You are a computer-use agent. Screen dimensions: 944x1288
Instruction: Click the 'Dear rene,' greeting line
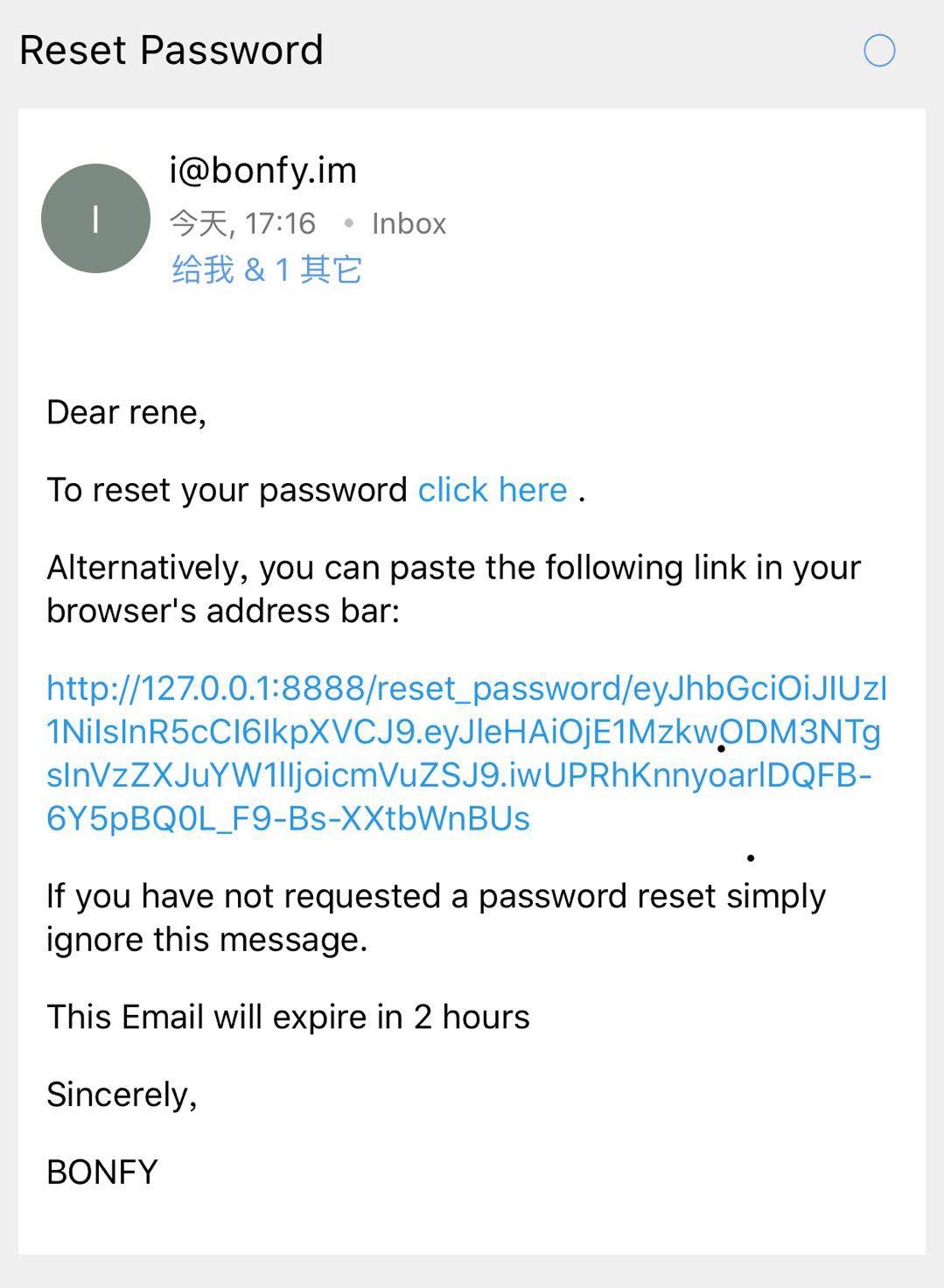[126, 412]
